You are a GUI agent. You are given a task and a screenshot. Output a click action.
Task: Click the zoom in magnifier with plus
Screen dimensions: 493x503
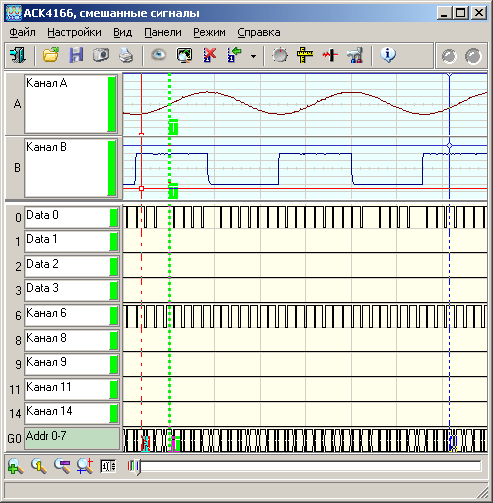[x=15, y=466]
